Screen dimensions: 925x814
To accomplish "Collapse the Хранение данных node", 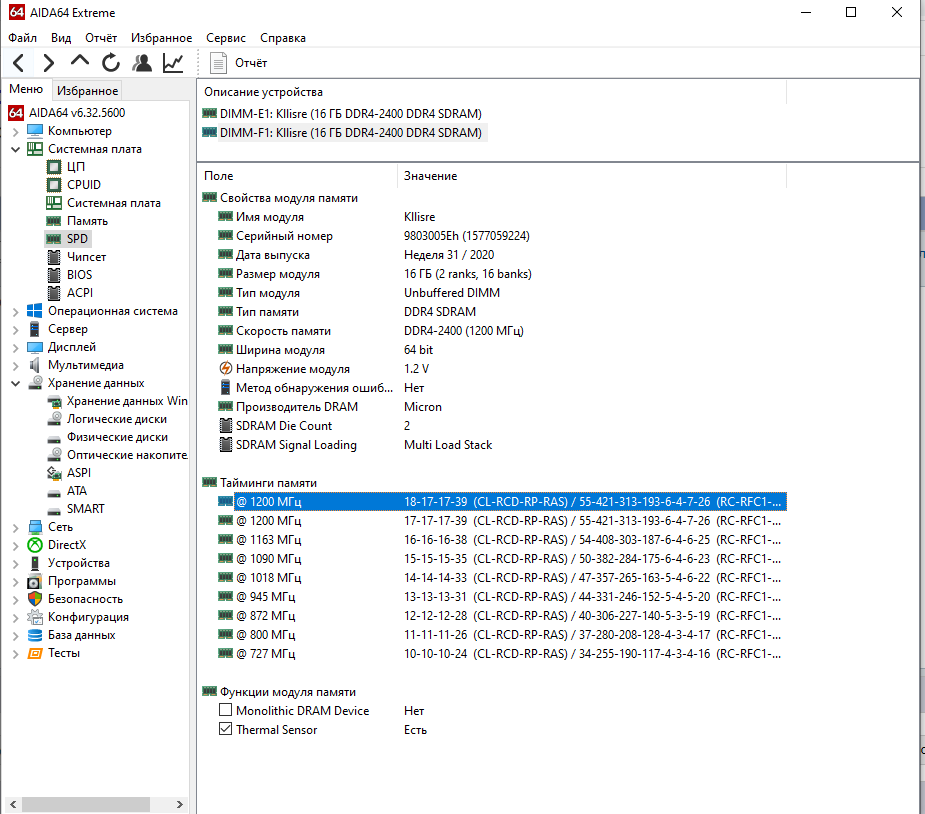I will point(15,383).
